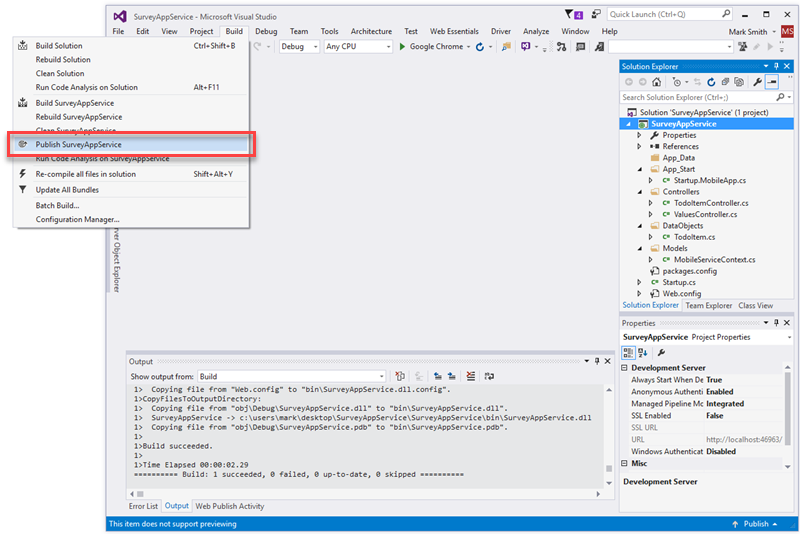Toggle the Preview Selected Items button
This screenshot has width=800, height=534.
click(x=772, y=82)
